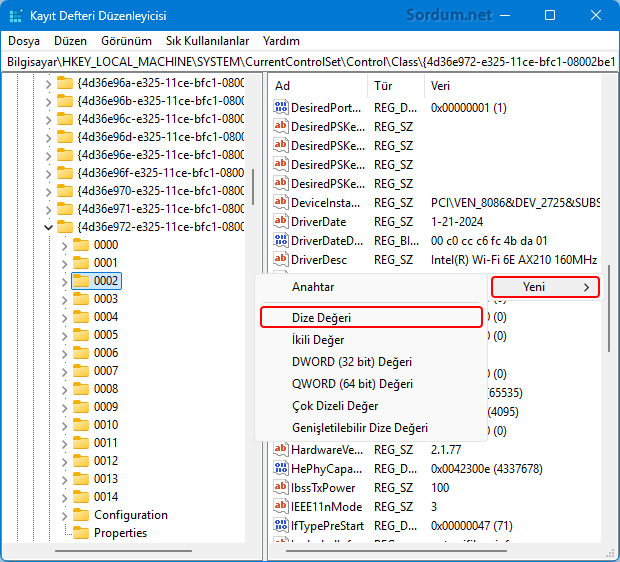Select the 0010 tree key

pyautogui.click(x=106, y=425)
